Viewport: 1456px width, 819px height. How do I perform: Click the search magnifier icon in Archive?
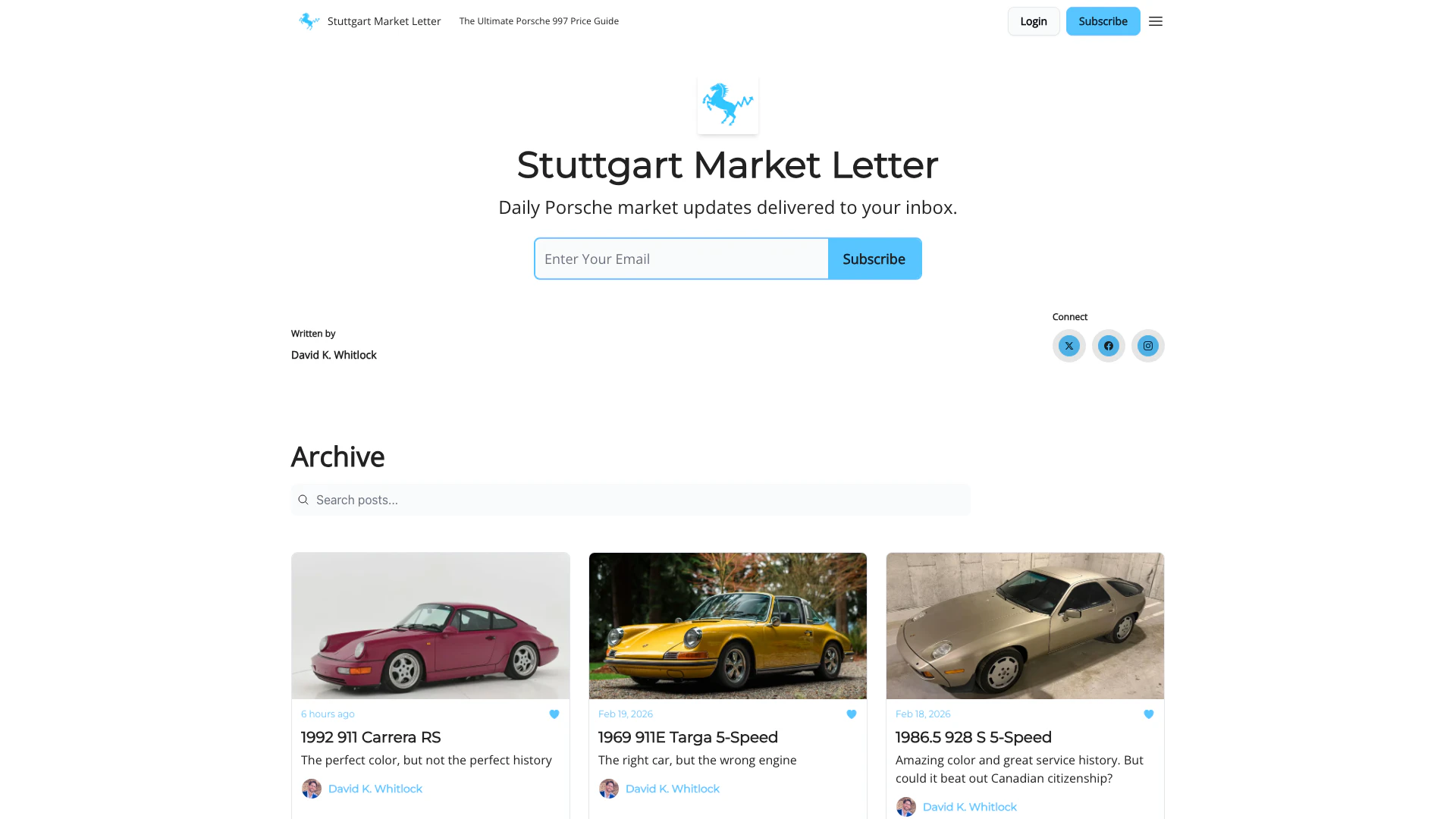(x=303, y=500)
